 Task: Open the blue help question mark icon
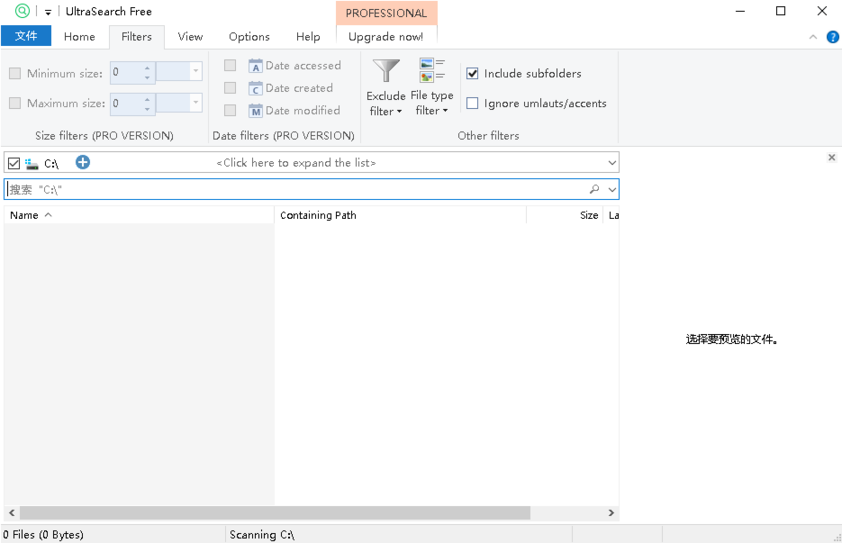[832, 37]
